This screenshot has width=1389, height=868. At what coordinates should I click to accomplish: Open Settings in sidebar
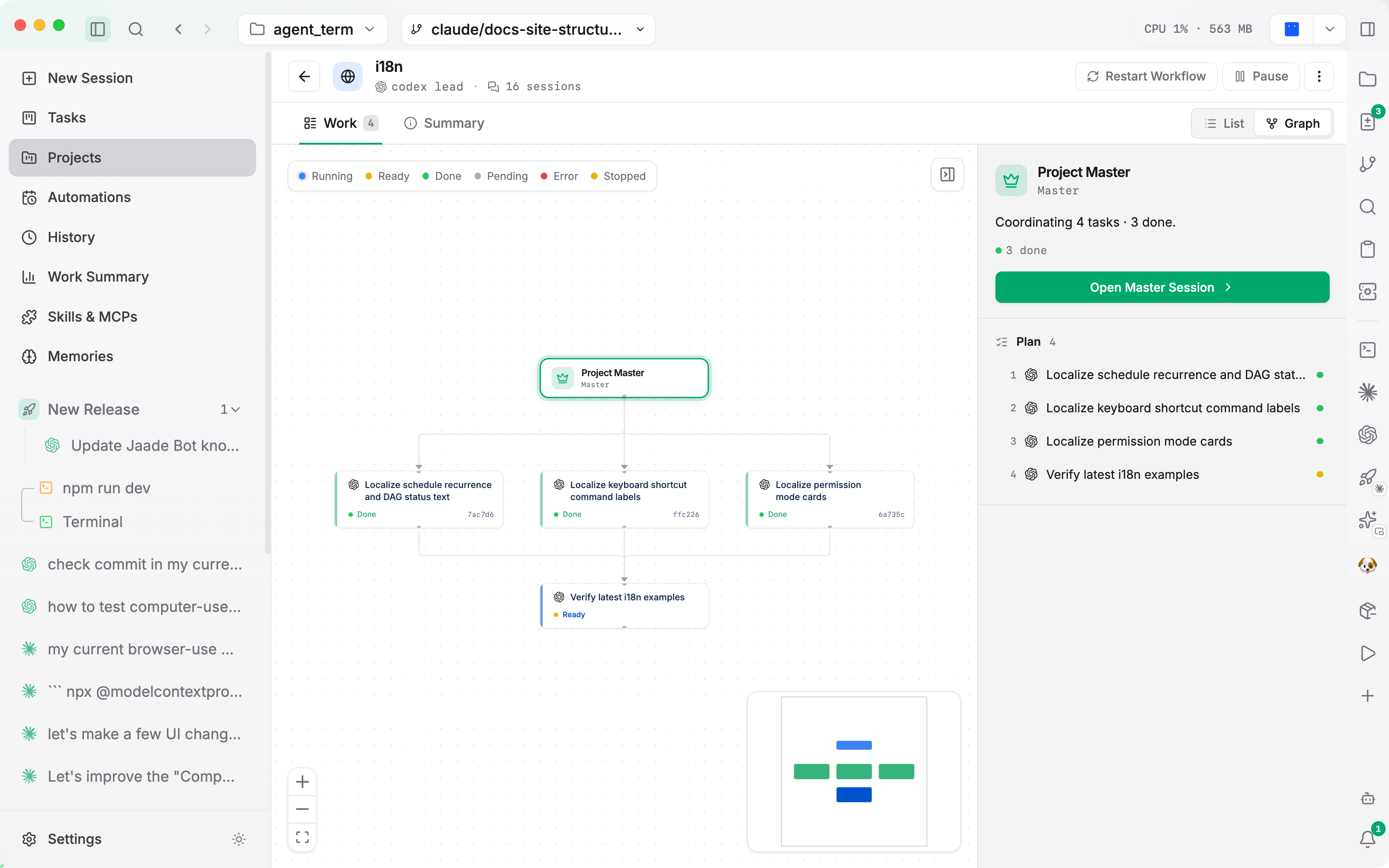75,839
